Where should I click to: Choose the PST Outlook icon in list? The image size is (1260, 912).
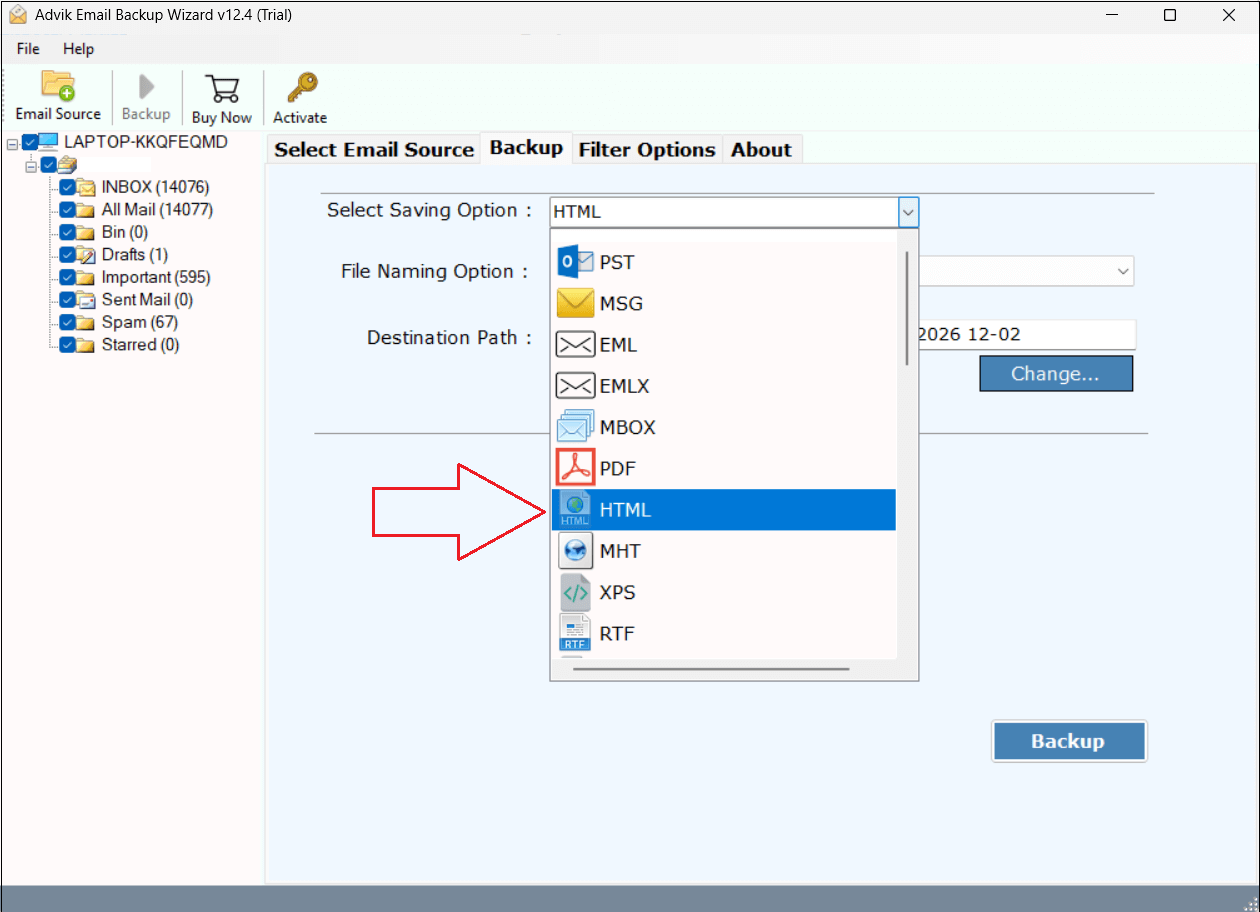coord(575,262)
